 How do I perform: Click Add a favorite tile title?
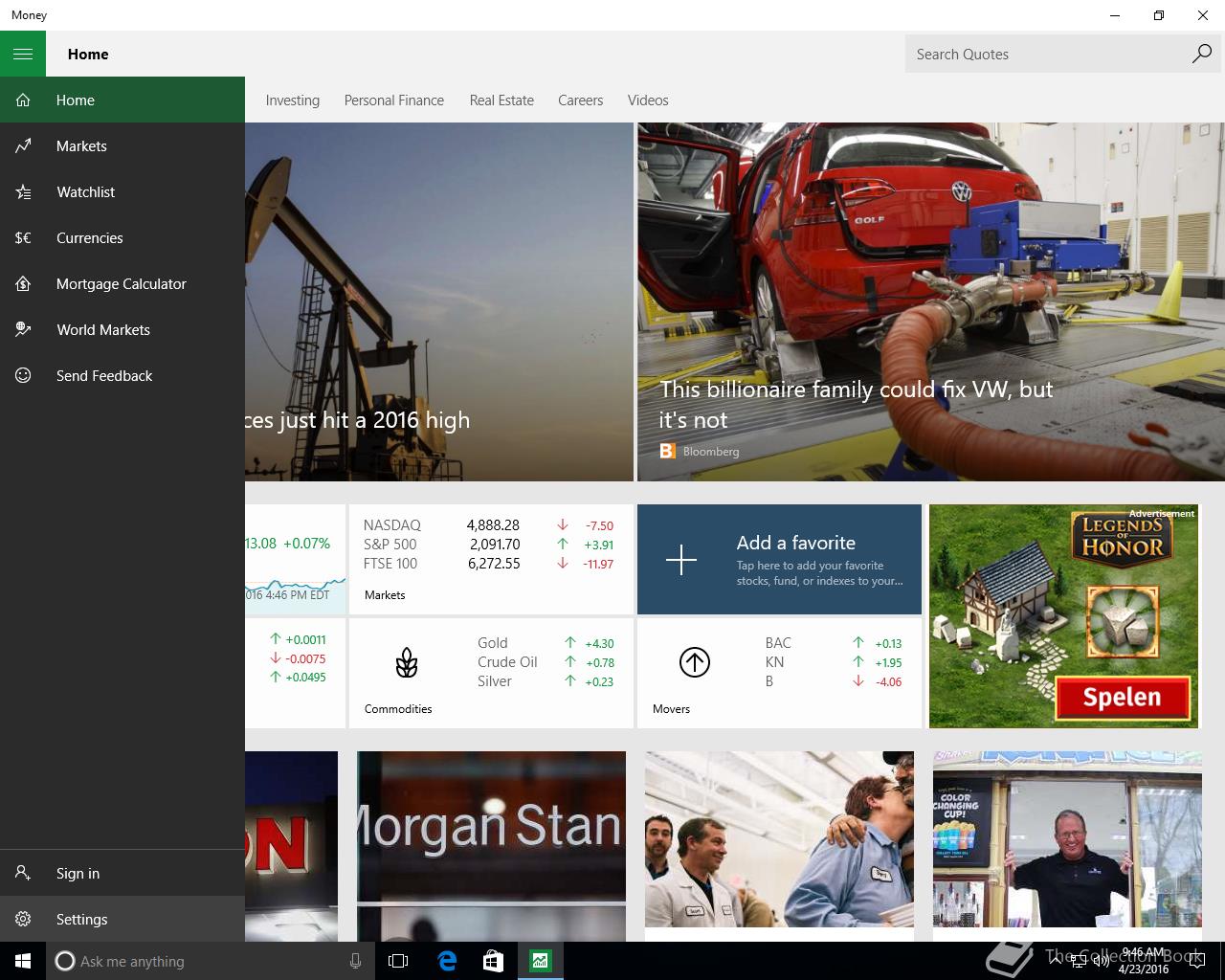coord(796,543)
